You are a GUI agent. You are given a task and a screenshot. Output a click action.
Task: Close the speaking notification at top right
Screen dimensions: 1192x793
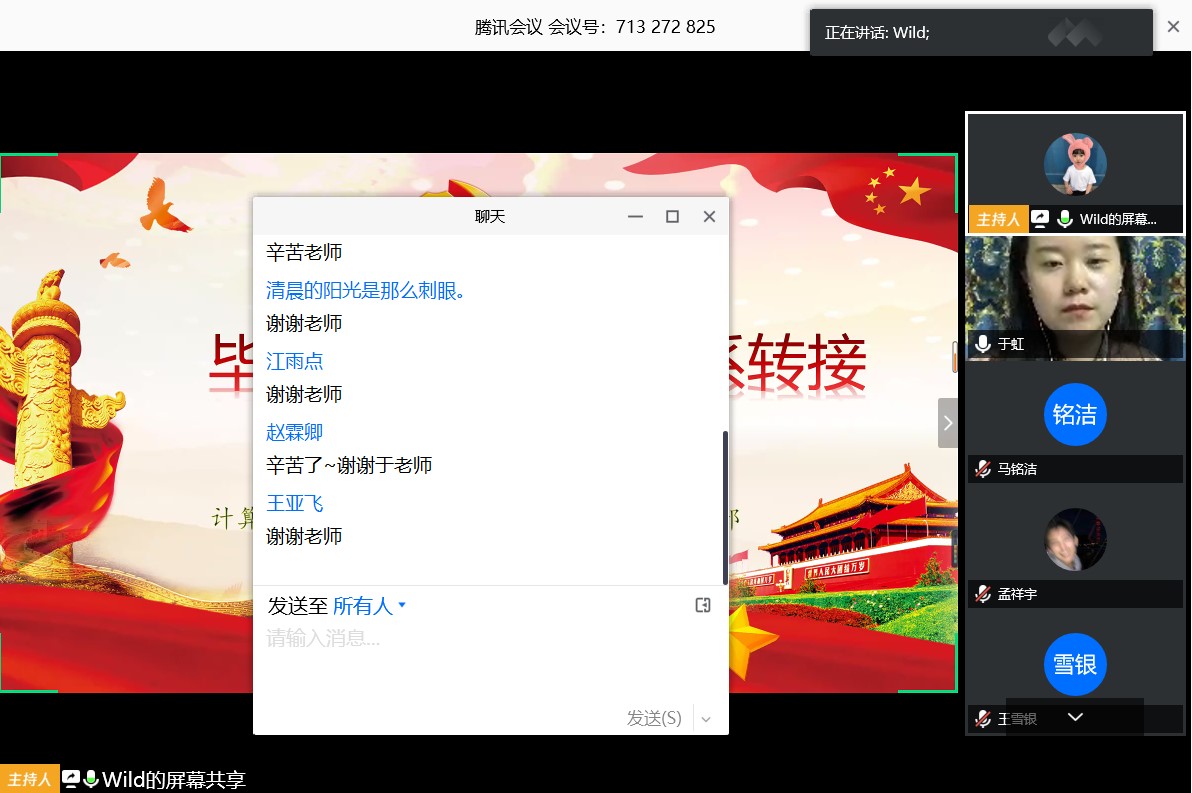pyautogui.click(x=1173, y=27)
